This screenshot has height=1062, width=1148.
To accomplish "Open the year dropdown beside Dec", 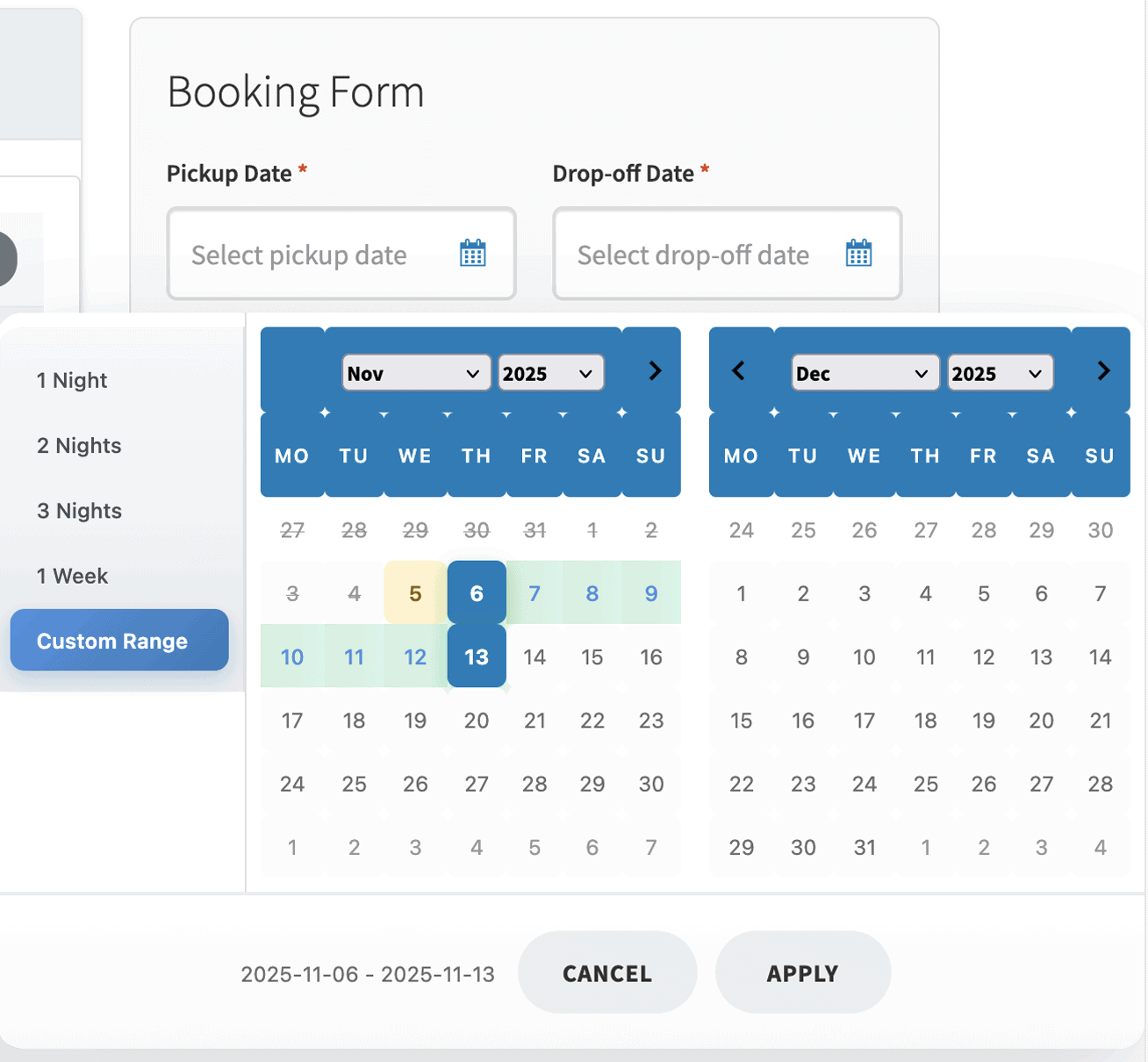I will point(1000,372).
